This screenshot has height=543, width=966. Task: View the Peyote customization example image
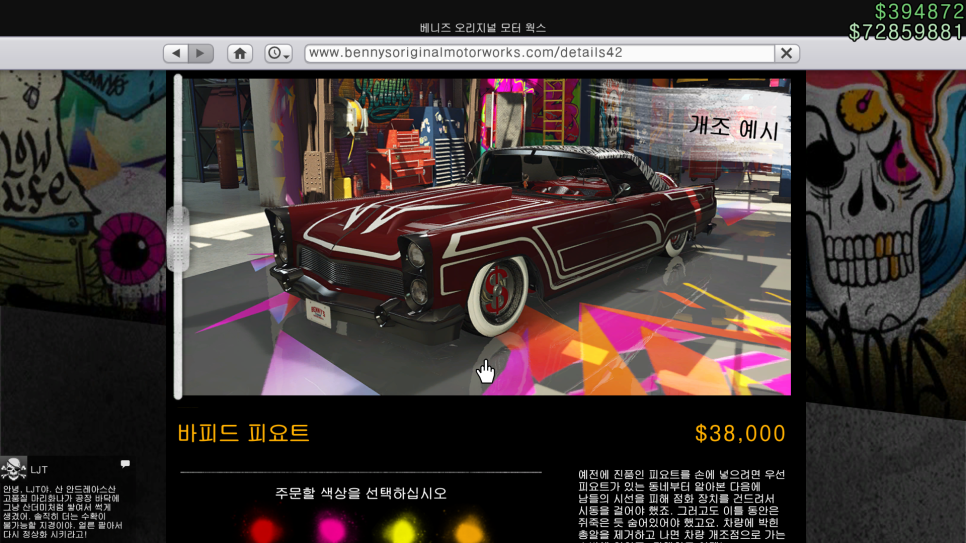[x=487, y=237]
